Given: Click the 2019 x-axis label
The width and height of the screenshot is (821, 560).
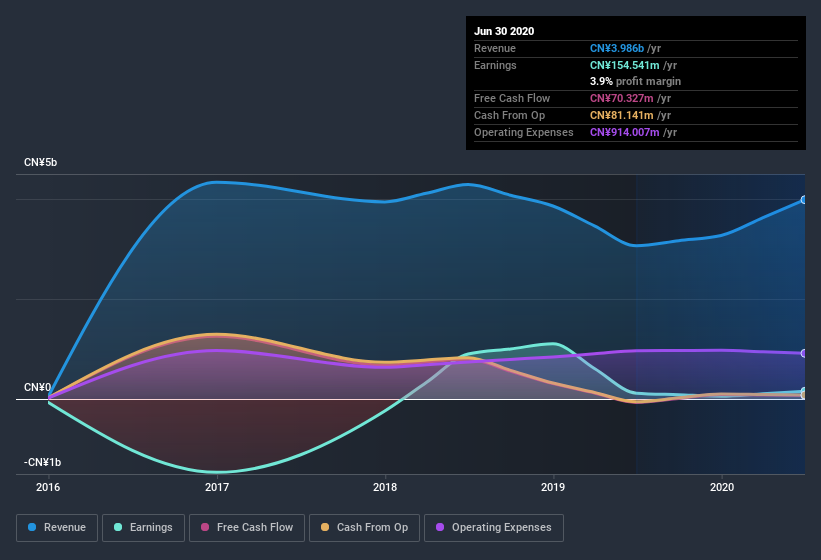Looking at the screenshot, I should pos(553,487).
